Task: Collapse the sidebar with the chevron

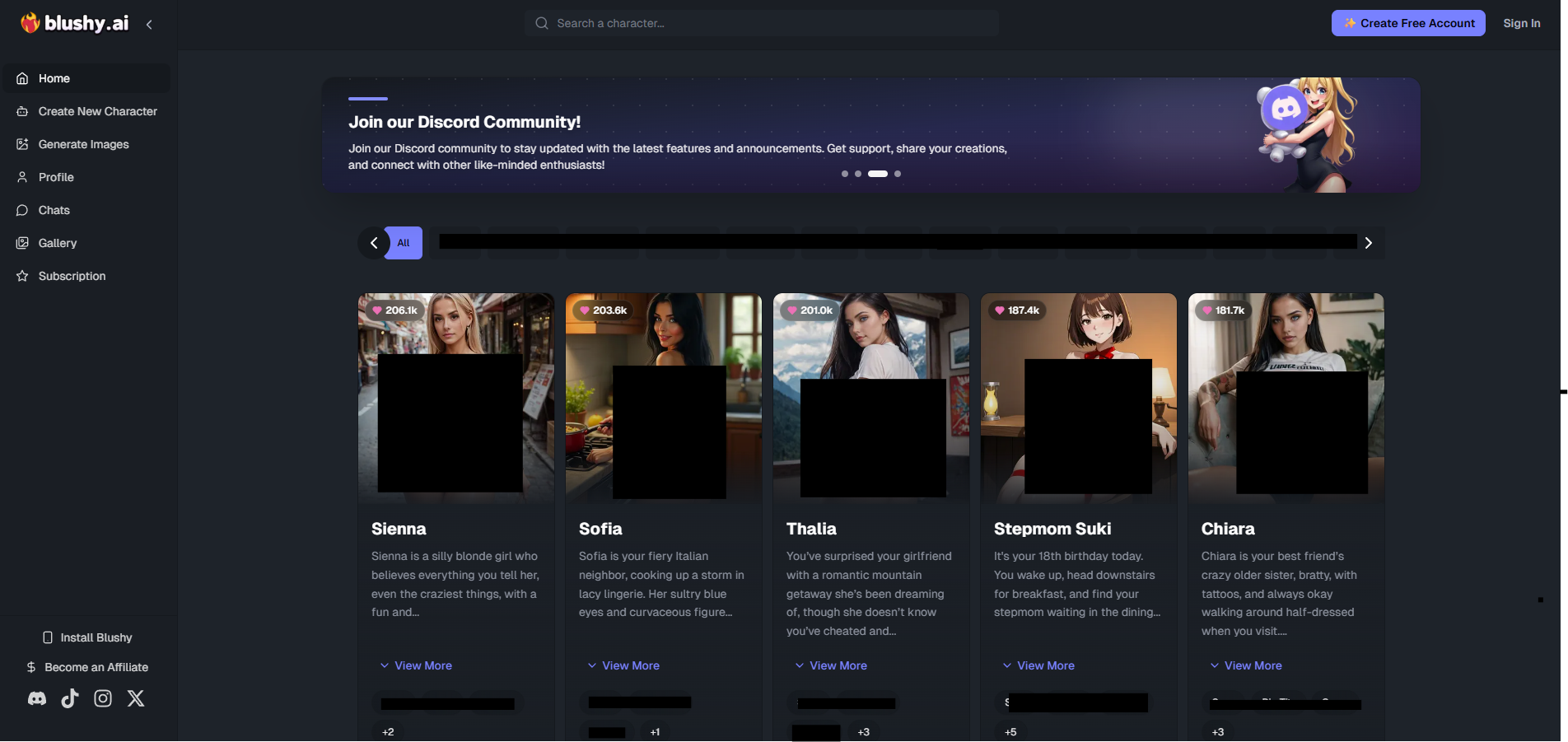Action: (149, 25)
